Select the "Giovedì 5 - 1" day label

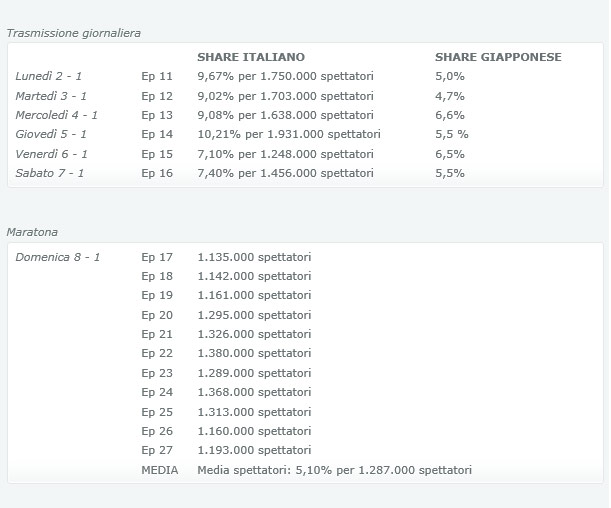pyautogui.click(x=52, y=134)
